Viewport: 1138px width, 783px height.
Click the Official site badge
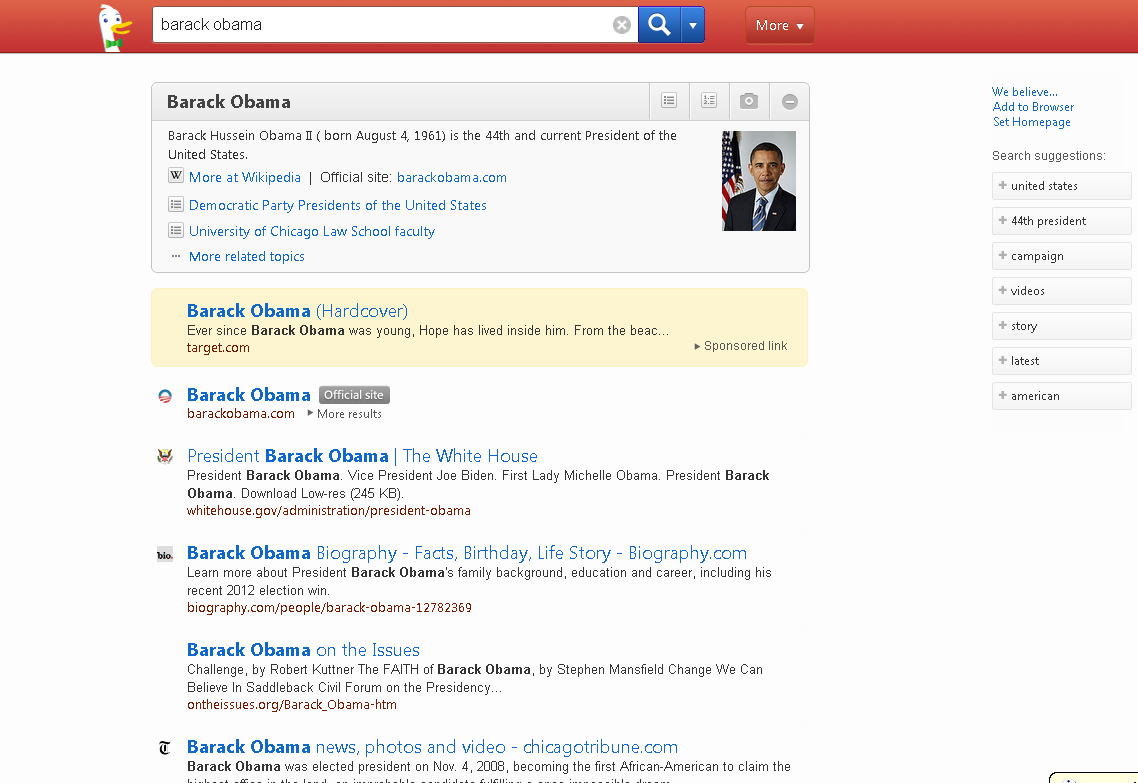point(354,395)
